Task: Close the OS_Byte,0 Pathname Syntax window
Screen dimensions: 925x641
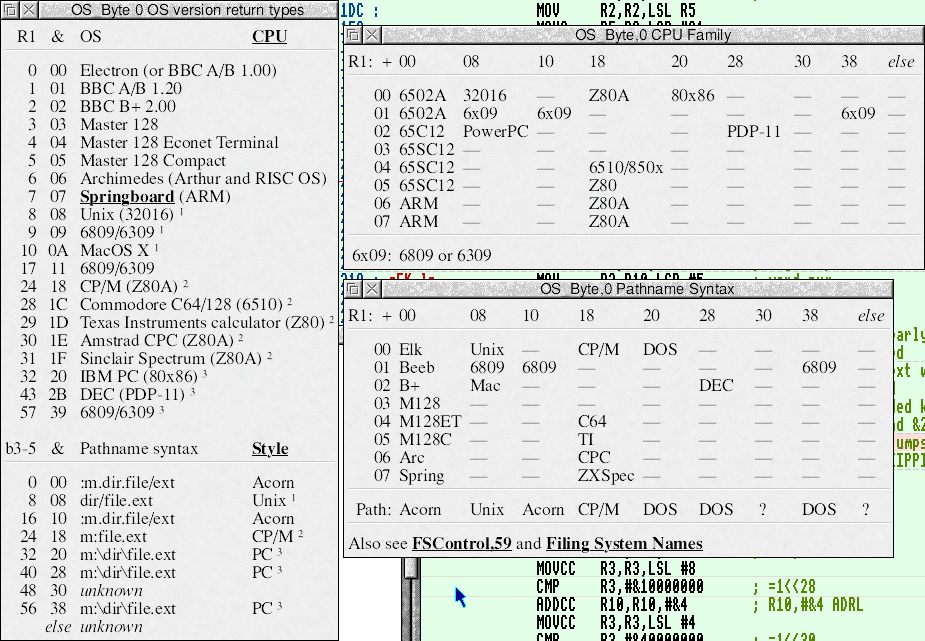Action: (x=372, y=288)
